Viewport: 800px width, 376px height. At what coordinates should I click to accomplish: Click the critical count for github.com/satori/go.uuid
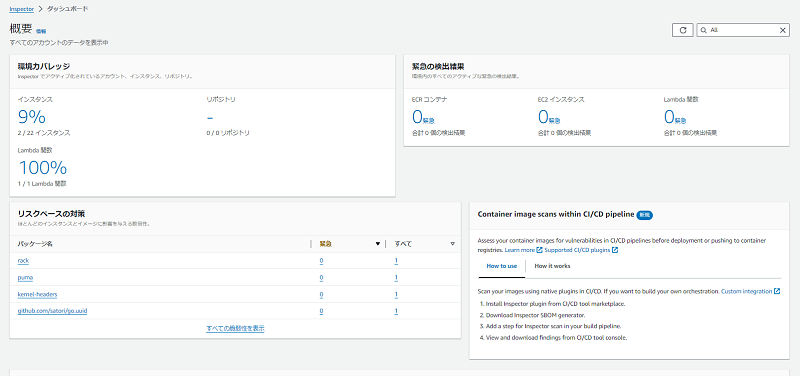pyautogui.click(x=321, y=311)
